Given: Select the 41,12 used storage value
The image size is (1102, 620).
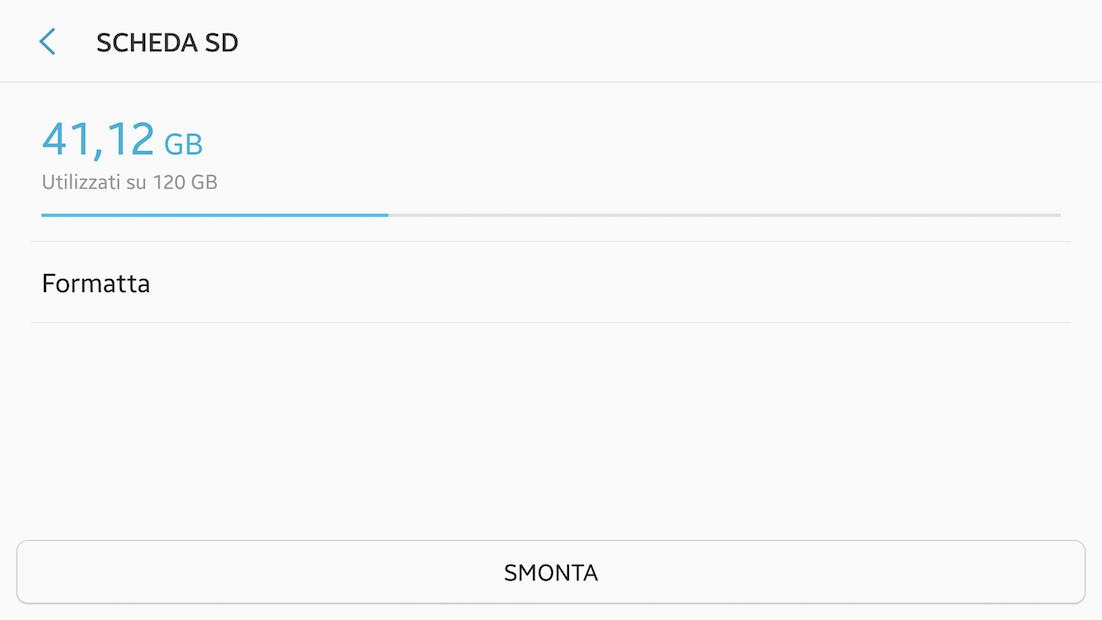Looking at the screenshot, I should point(98,140).
